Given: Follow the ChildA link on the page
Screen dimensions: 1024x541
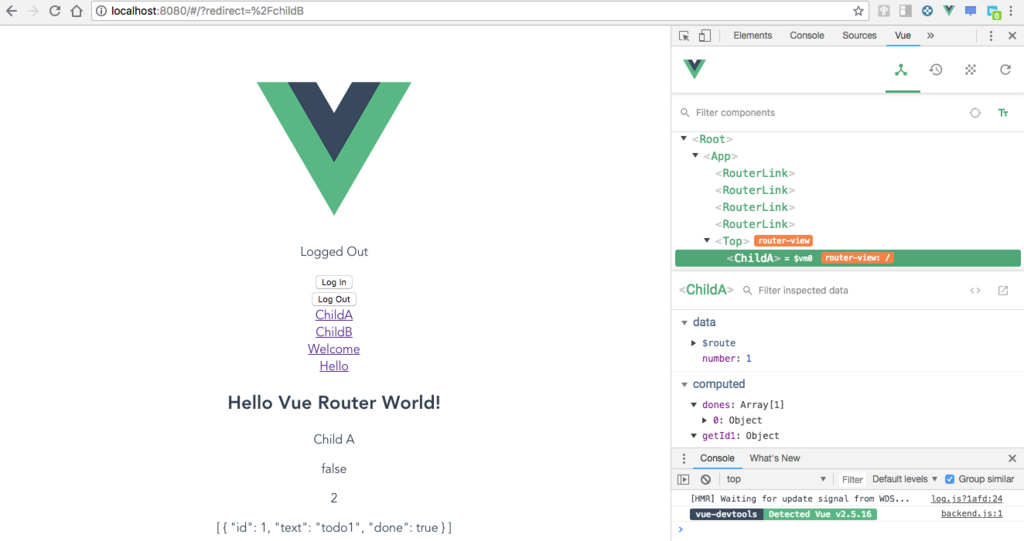Looking at the screenshot, I should tap(334, 315).
